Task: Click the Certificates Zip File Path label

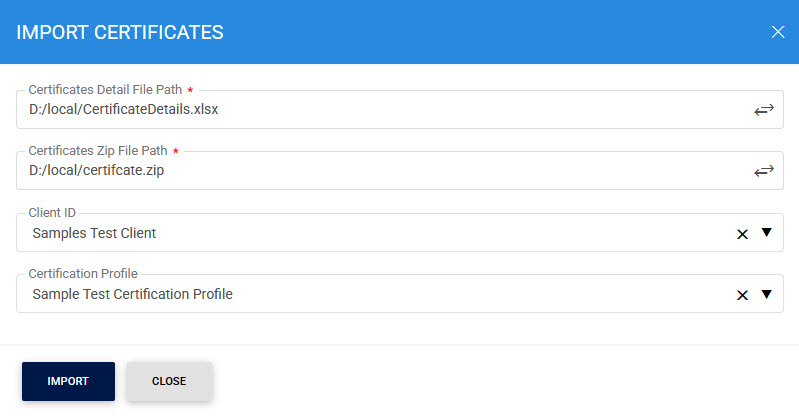Action: click(98, 151)
